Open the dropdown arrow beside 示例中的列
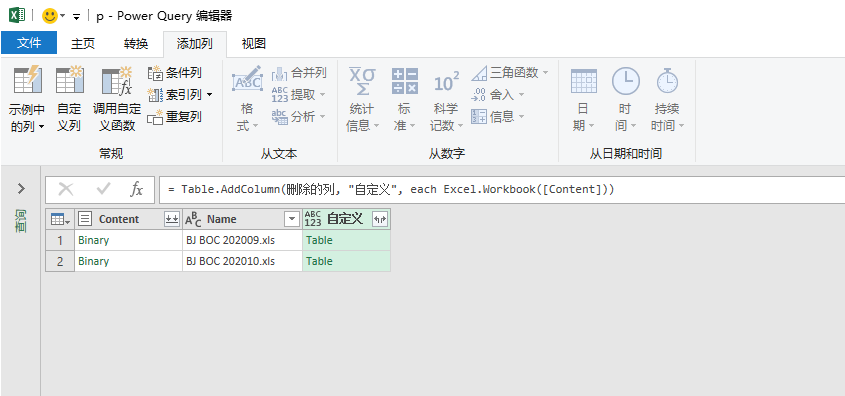This screenshot has width=845, height=396. [41, 128]
